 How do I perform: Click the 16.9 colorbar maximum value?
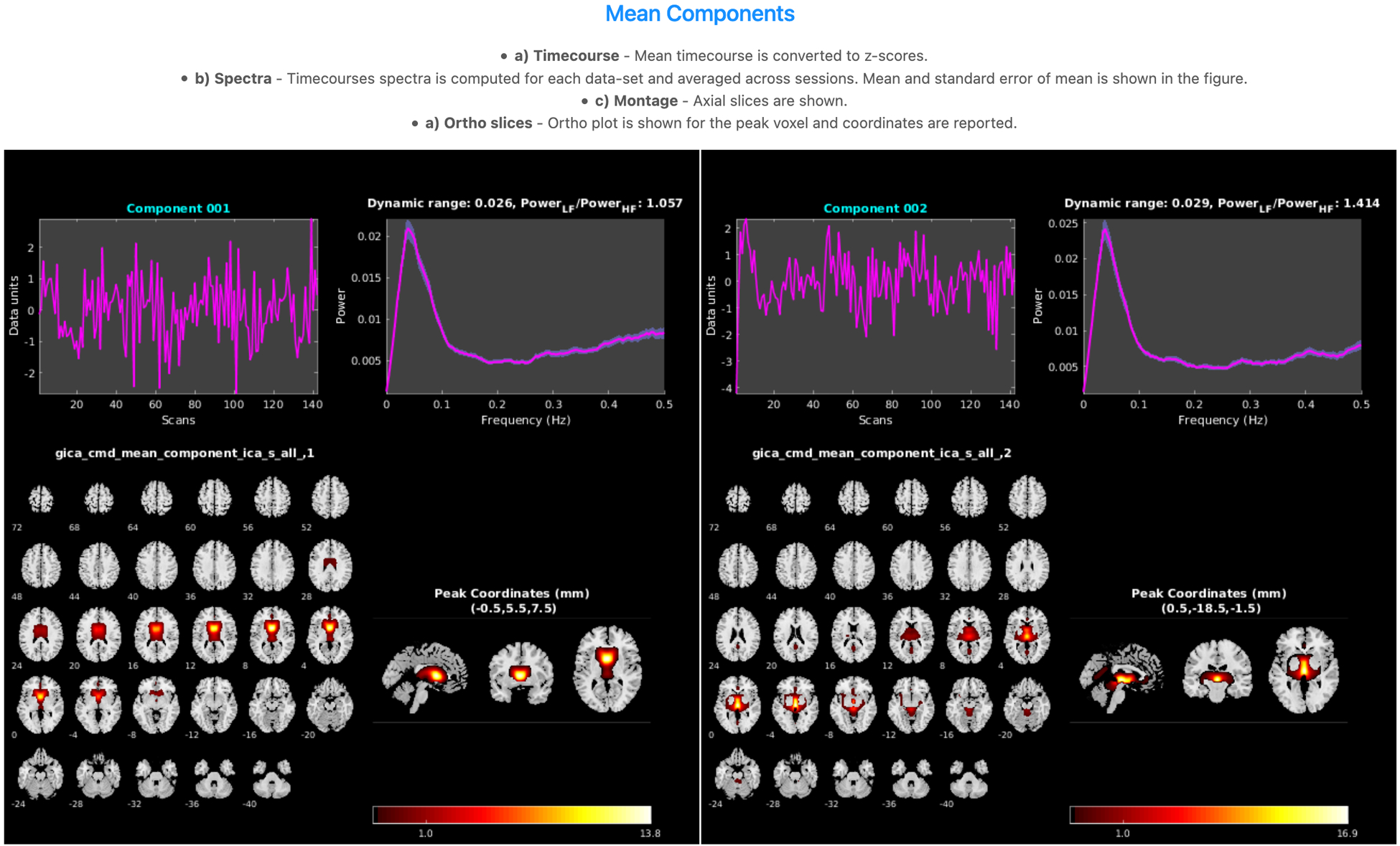[x=1347, y=833]
